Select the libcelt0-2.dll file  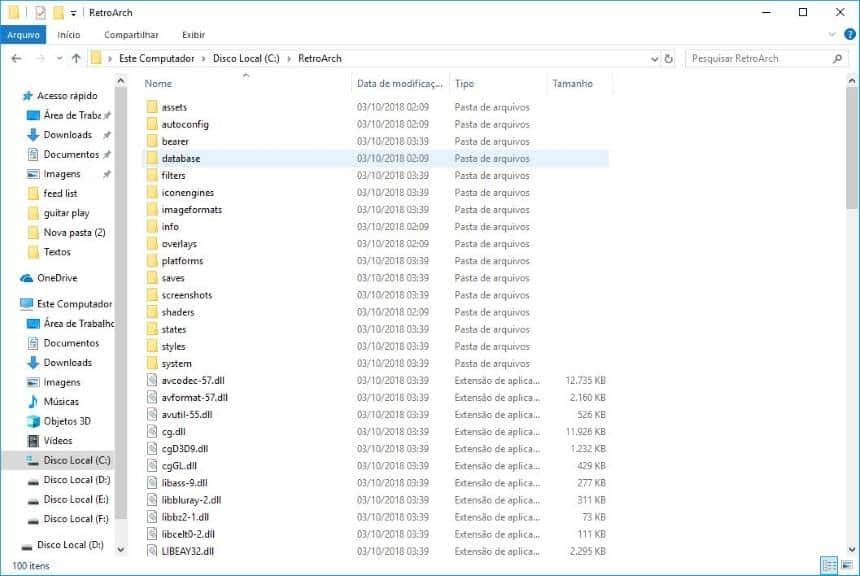pyautogui.click(x=188, y=534)
